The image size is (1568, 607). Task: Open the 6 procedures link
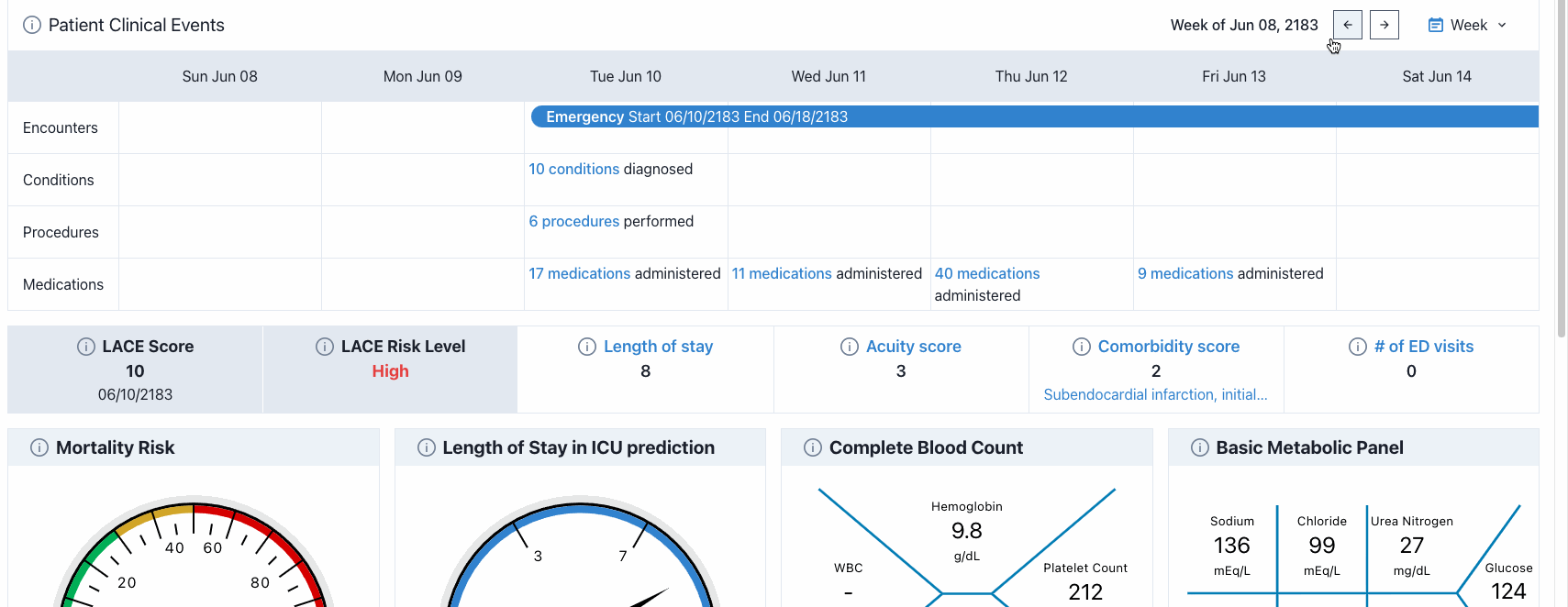[x=574, y=221]
